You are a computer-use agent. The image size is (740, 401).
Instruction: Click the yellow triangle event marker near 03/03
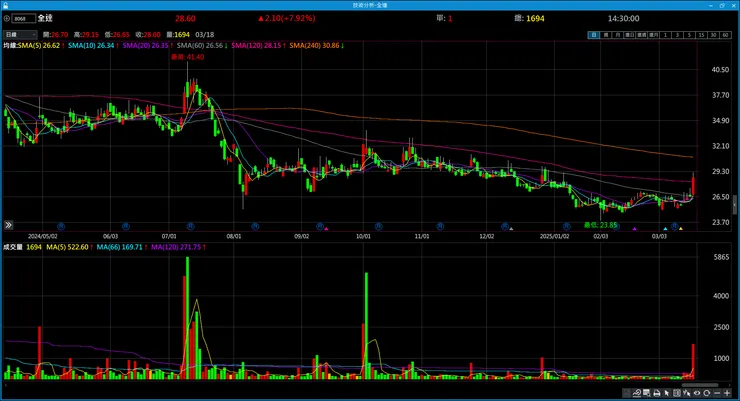pyautogui.click(x=681, y=229)
